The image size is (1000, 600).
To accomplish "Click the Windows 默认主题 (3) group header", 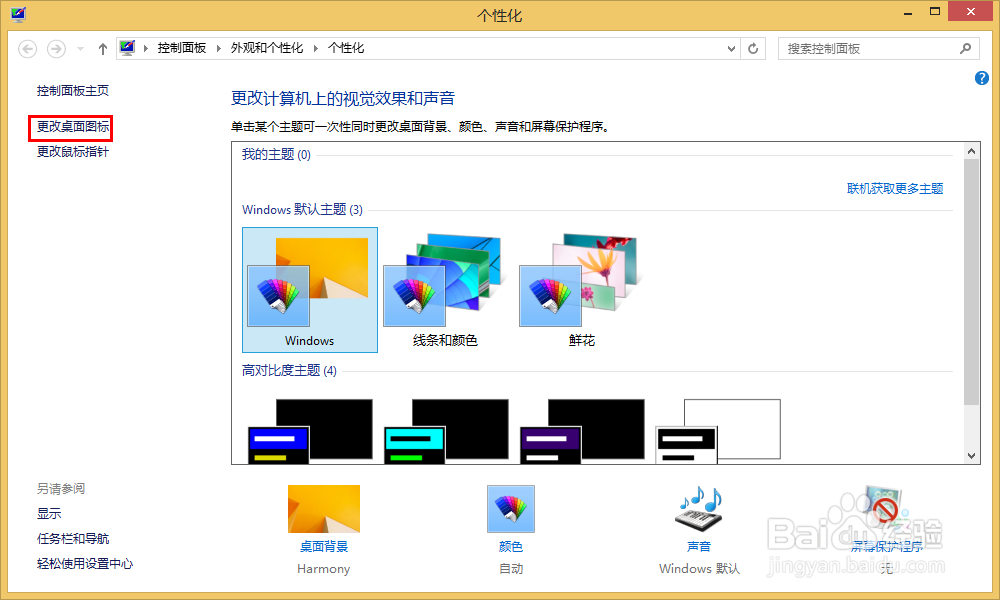I will coord(302,210).
